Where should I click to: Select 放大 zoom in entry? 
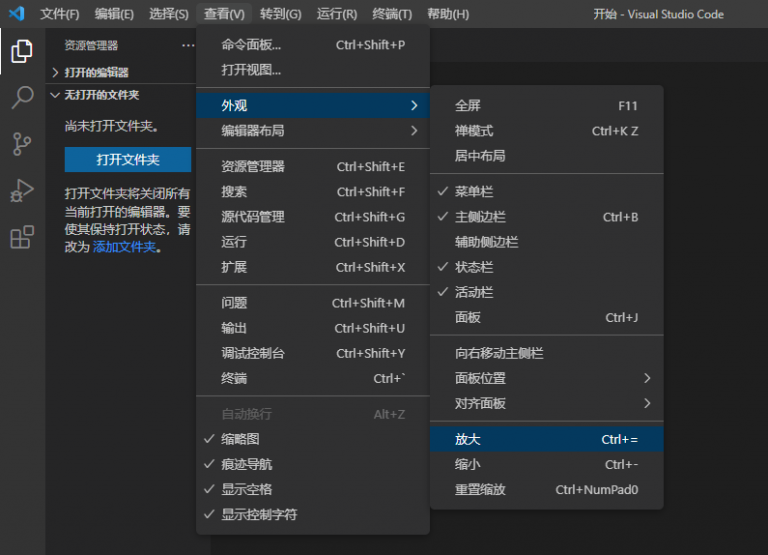tap(547, 439)
